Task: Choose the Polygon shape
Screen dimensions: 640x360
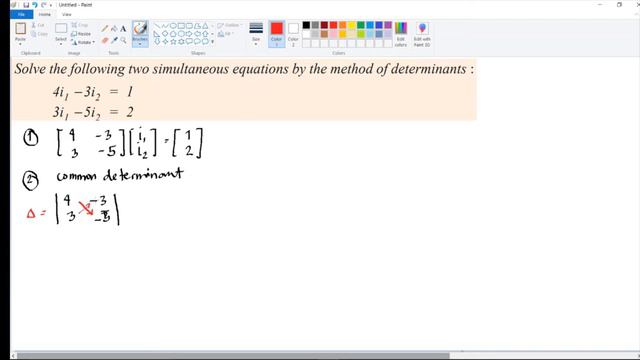Action: pyautogui.click(x=198, y=26)
